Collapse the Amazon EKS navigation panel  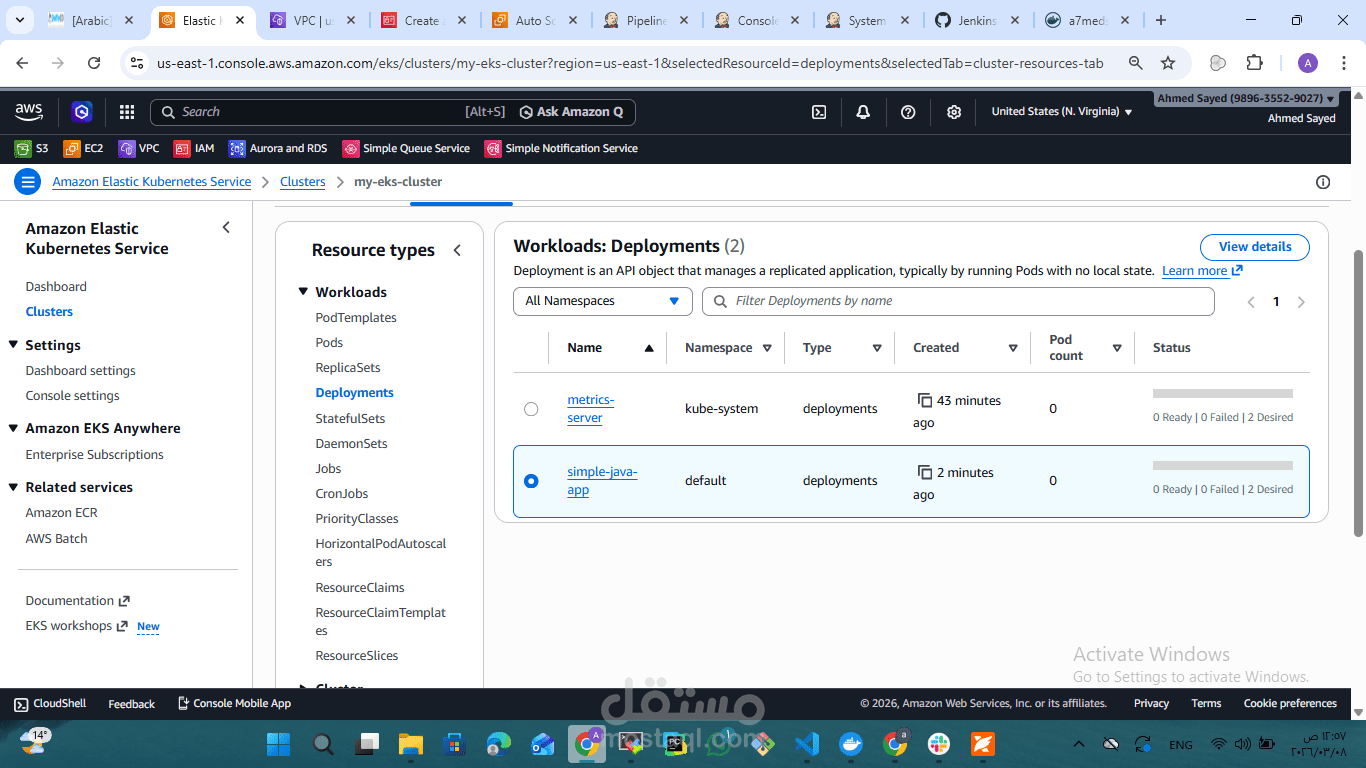click(x=226, y=228)
